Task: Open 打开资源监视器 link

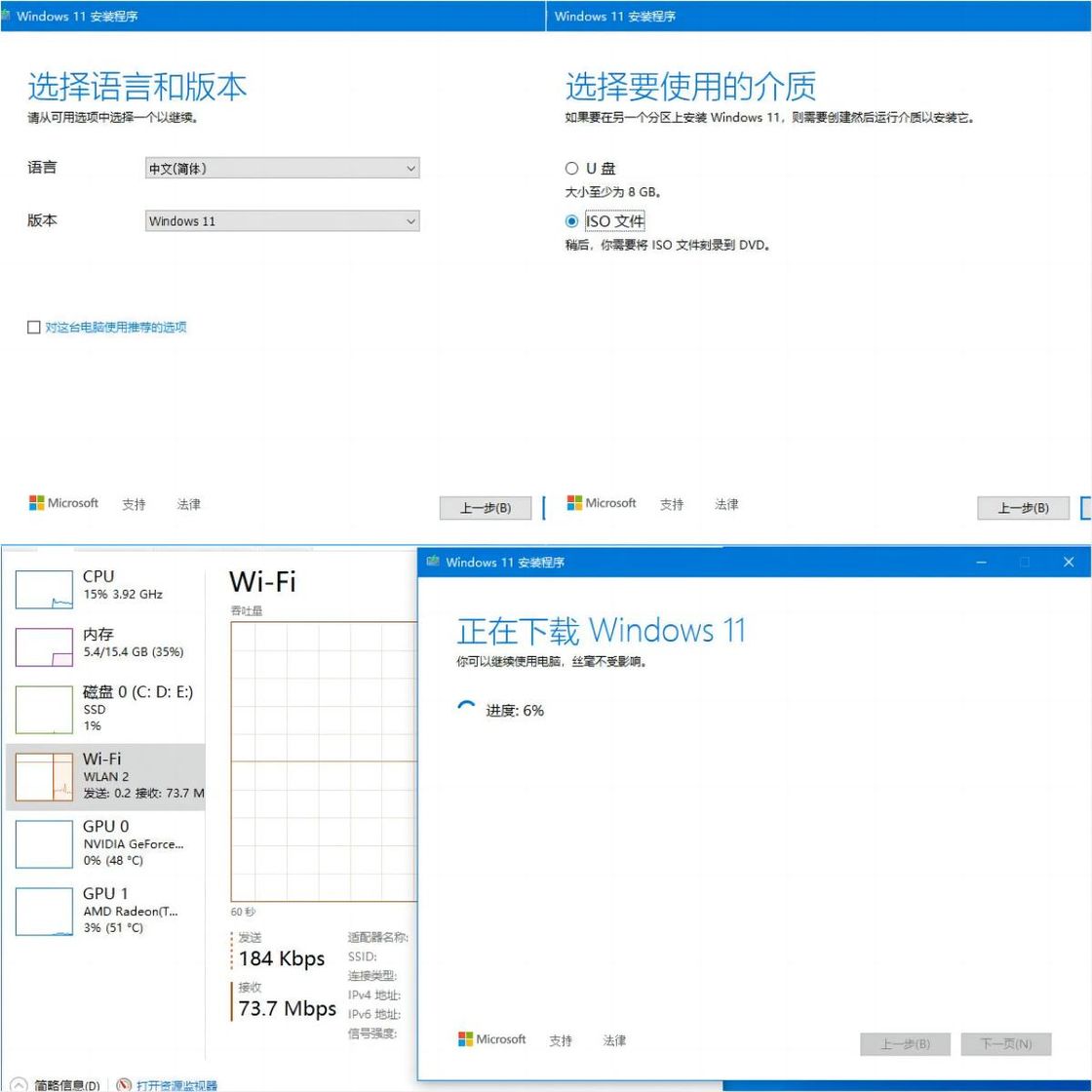Action: [176, 1084]
